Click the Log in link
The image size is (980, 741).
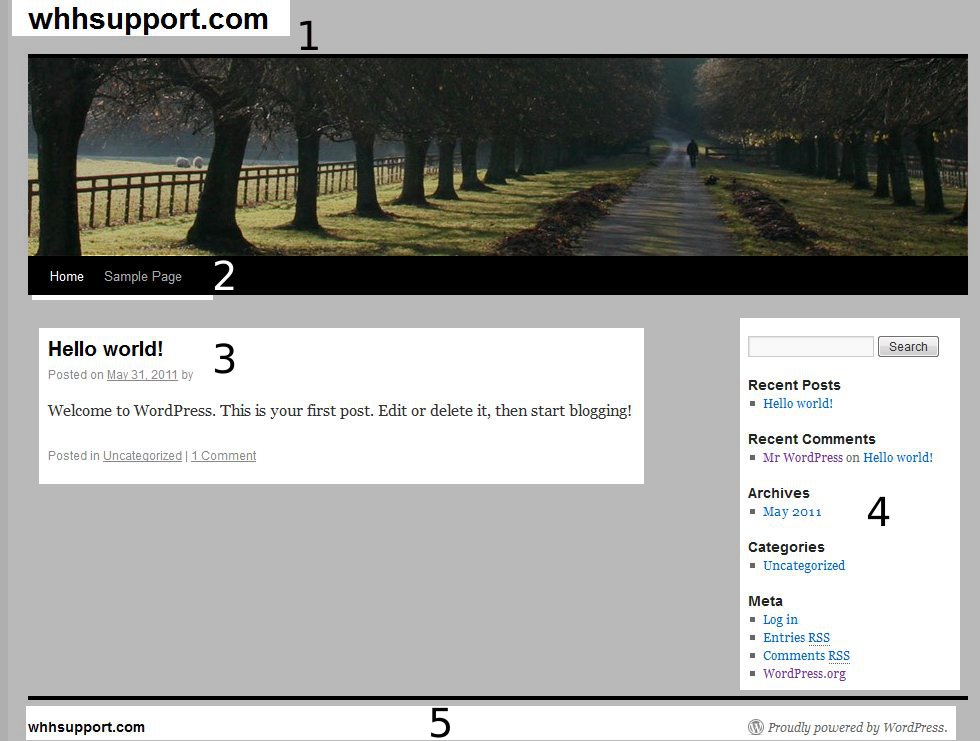click(780, 620)
